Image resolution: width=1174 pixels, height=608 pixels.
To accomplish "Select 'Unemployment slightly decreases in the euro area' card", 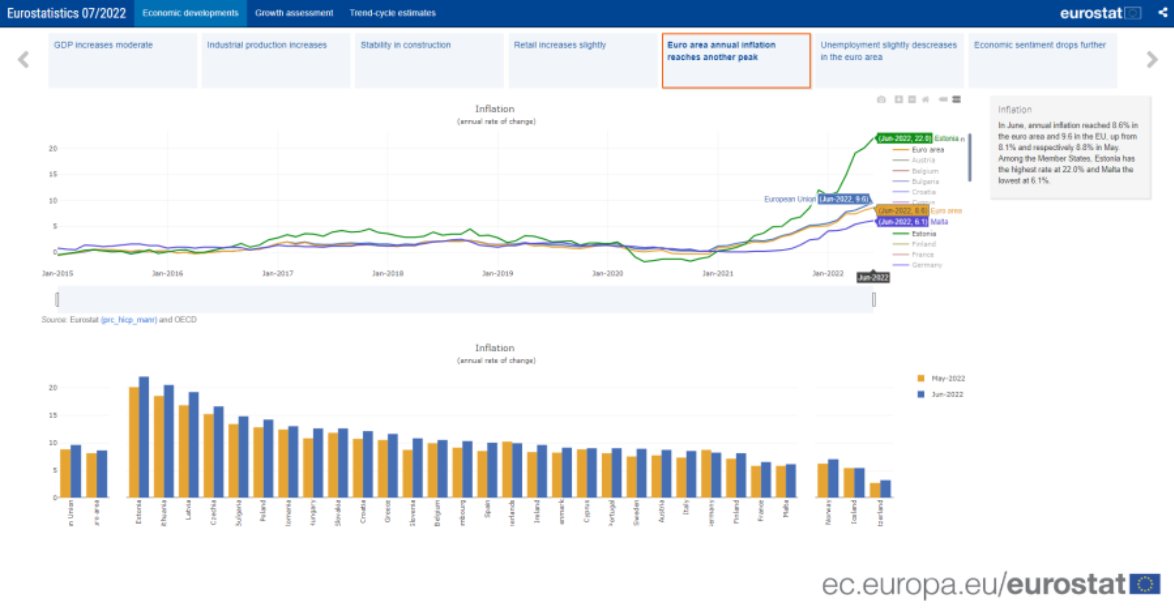I will point(889,61).
